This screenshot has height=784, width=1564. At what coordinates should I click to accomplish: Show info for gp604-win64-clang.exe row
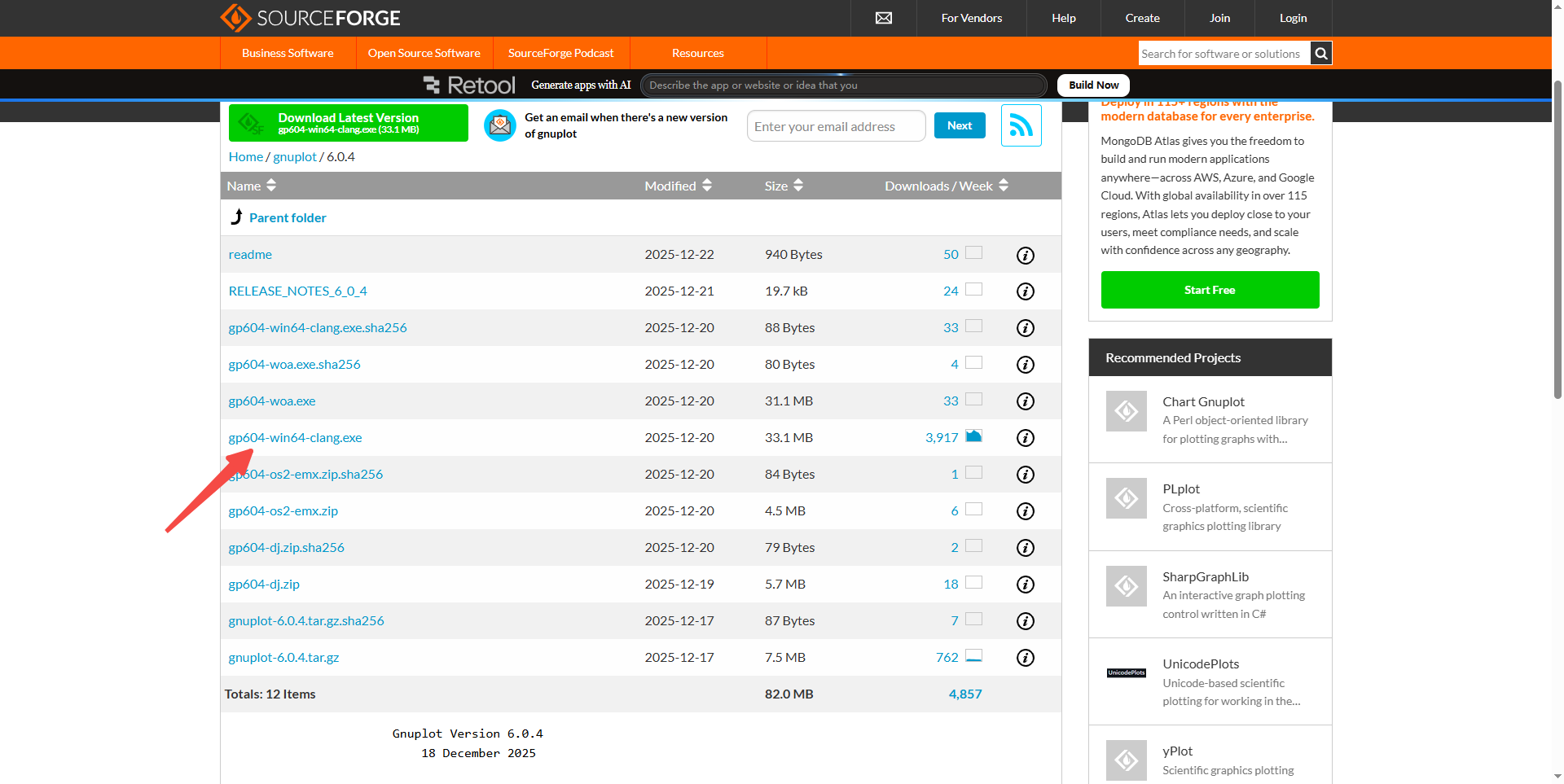[1025, 438]
